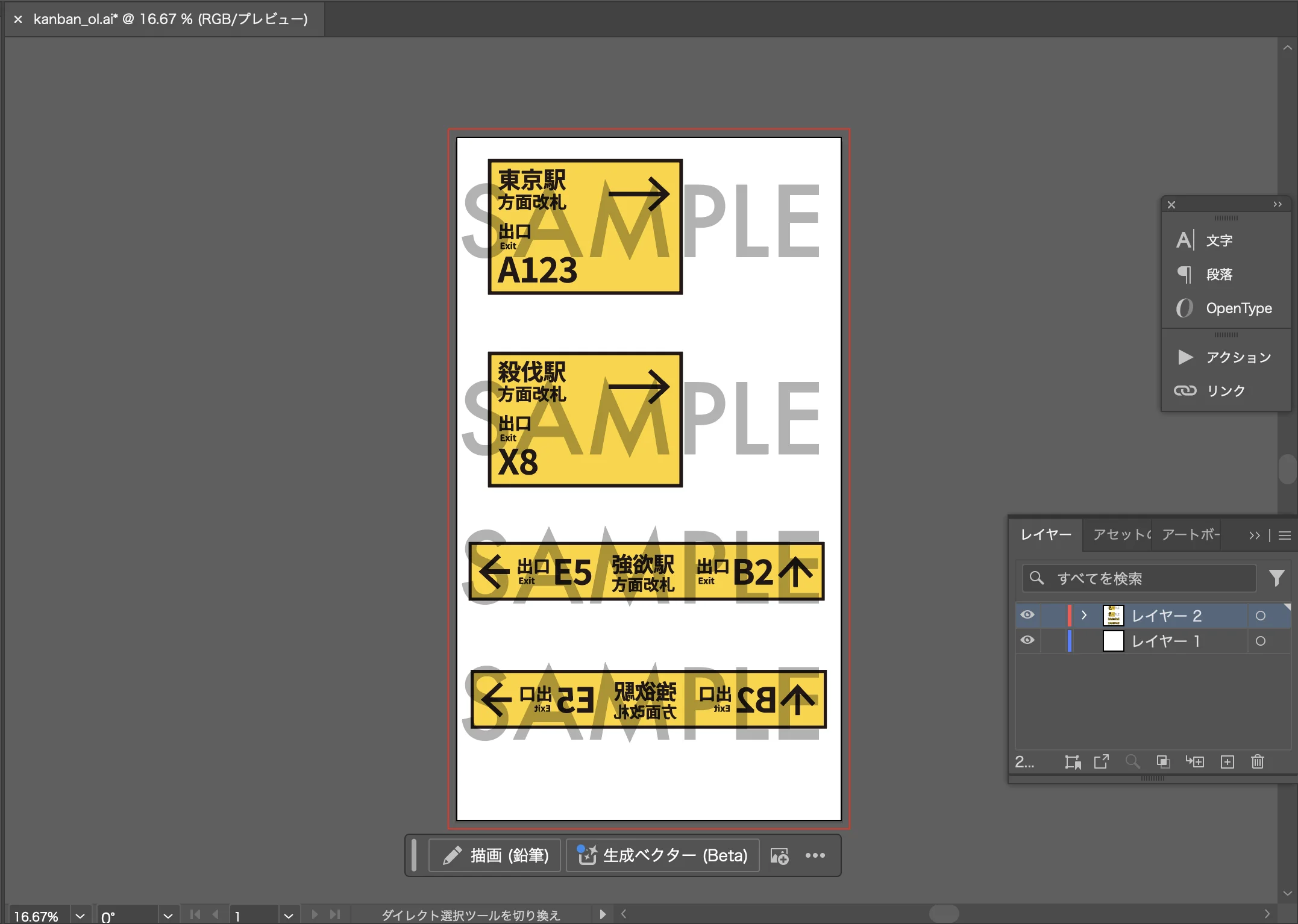Hide レイヤー 1 with eye icon

point(1027,640)
